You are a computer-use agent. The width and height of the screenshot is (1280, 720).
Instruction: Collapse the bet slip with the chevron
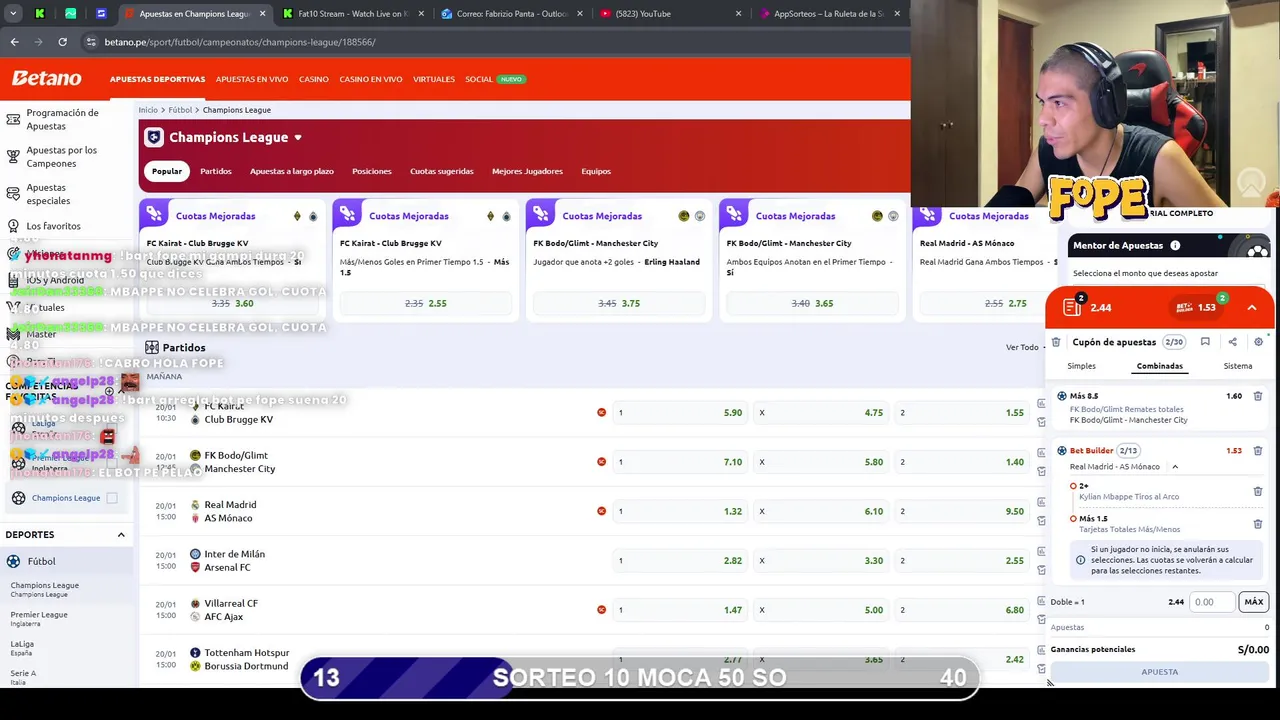tap(1251, 308)
